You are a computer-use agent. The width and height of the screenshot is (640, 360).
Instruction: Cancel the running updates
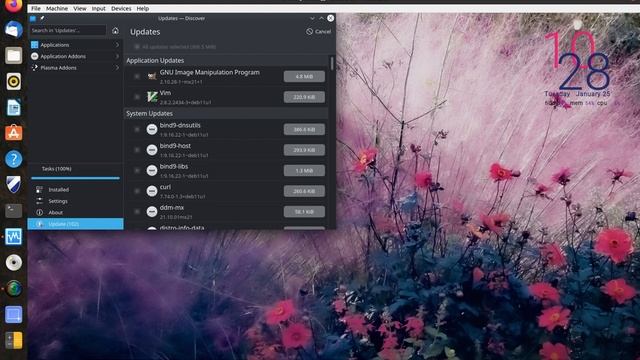(319, 31)
